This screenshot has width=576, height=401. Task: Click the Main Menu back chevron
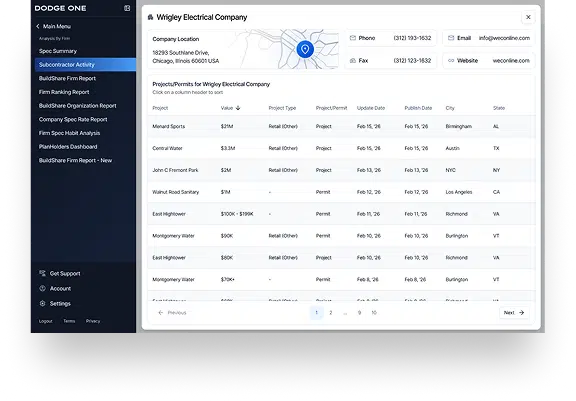37,26
